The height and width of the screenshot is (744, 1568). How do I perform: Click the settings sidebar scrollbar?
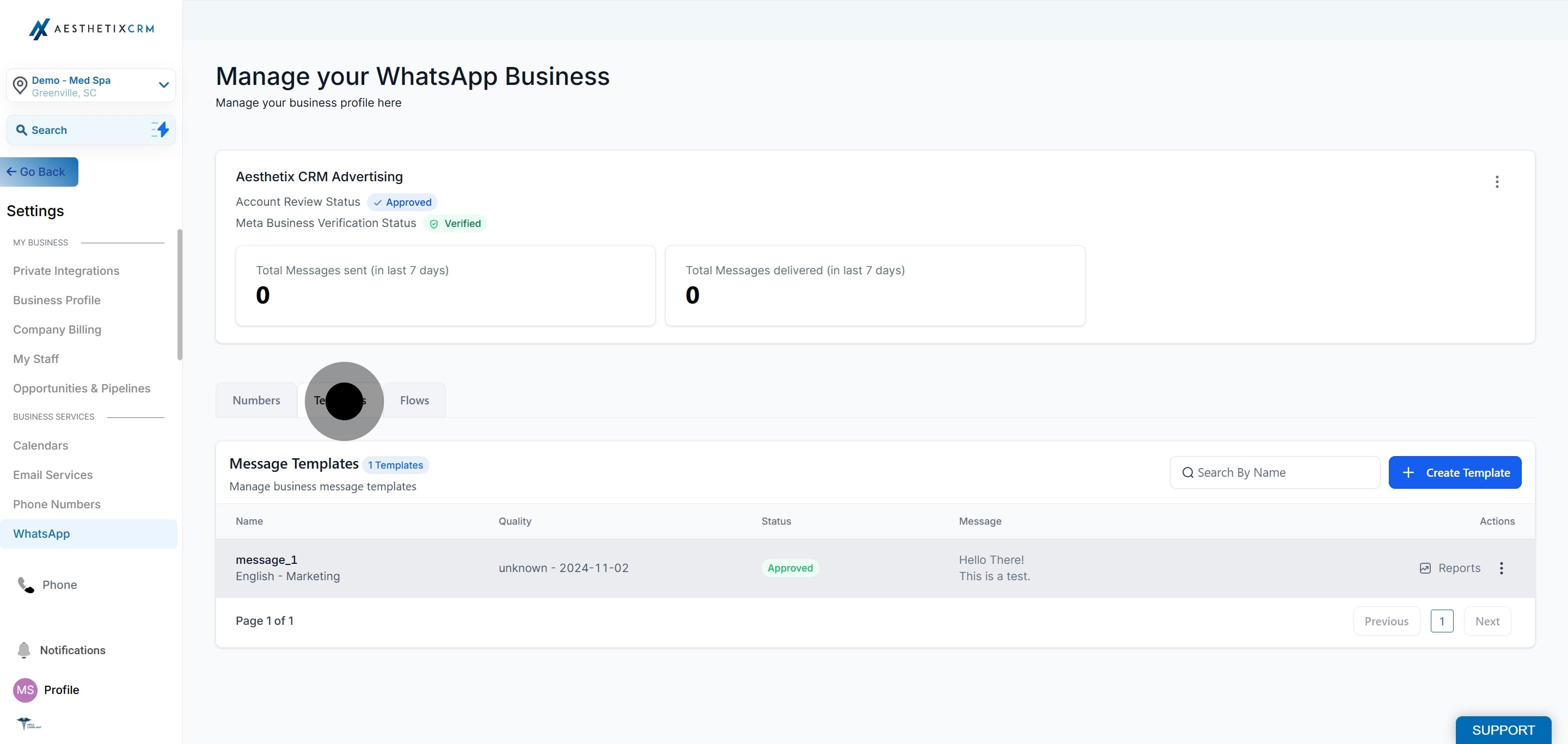pyautogui.click(x=180, y=294)
